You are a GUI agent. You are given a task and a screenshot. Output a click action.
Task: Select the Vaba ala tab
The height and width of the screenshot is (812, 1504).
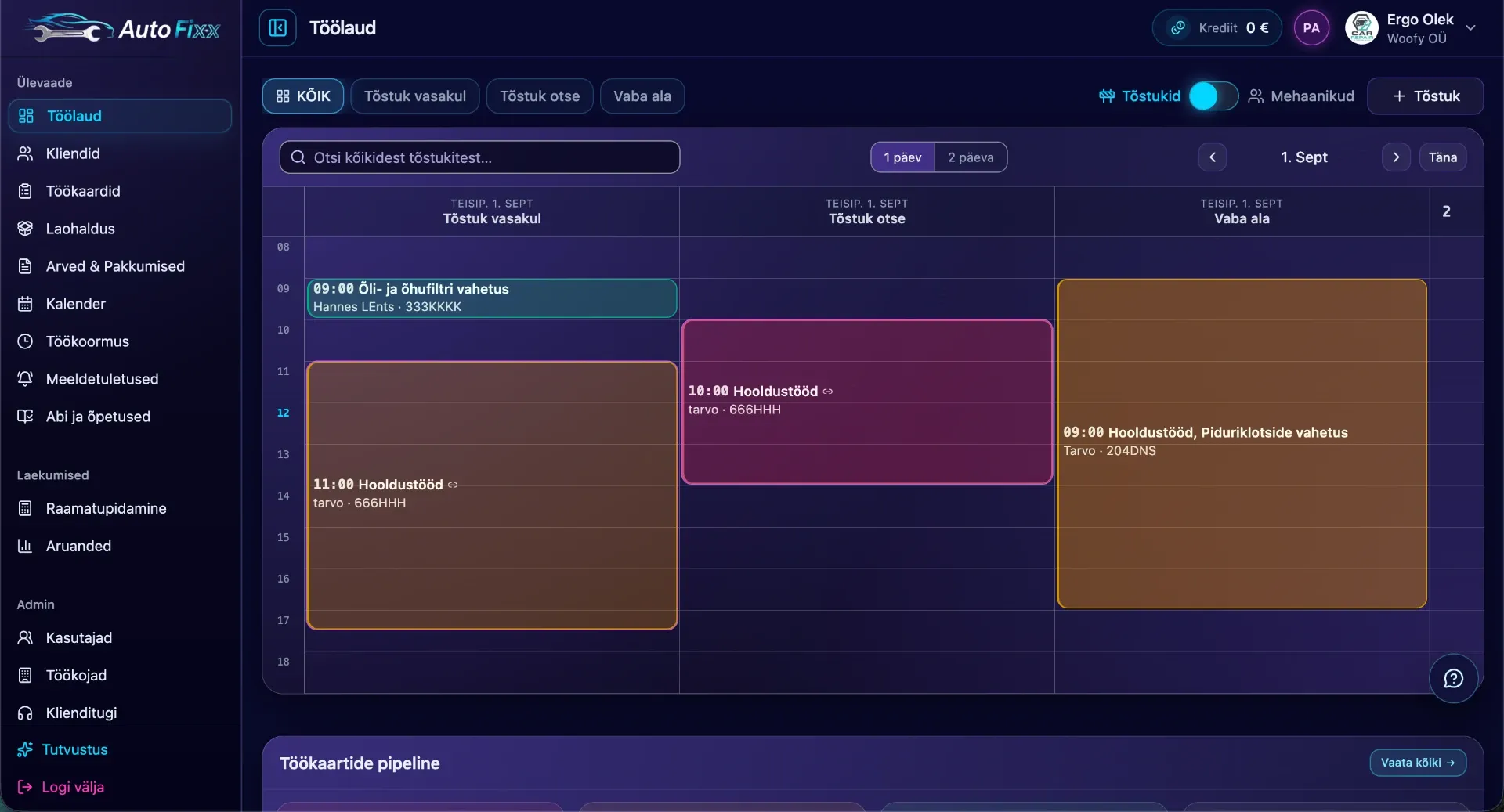click(x=642, y=96)
